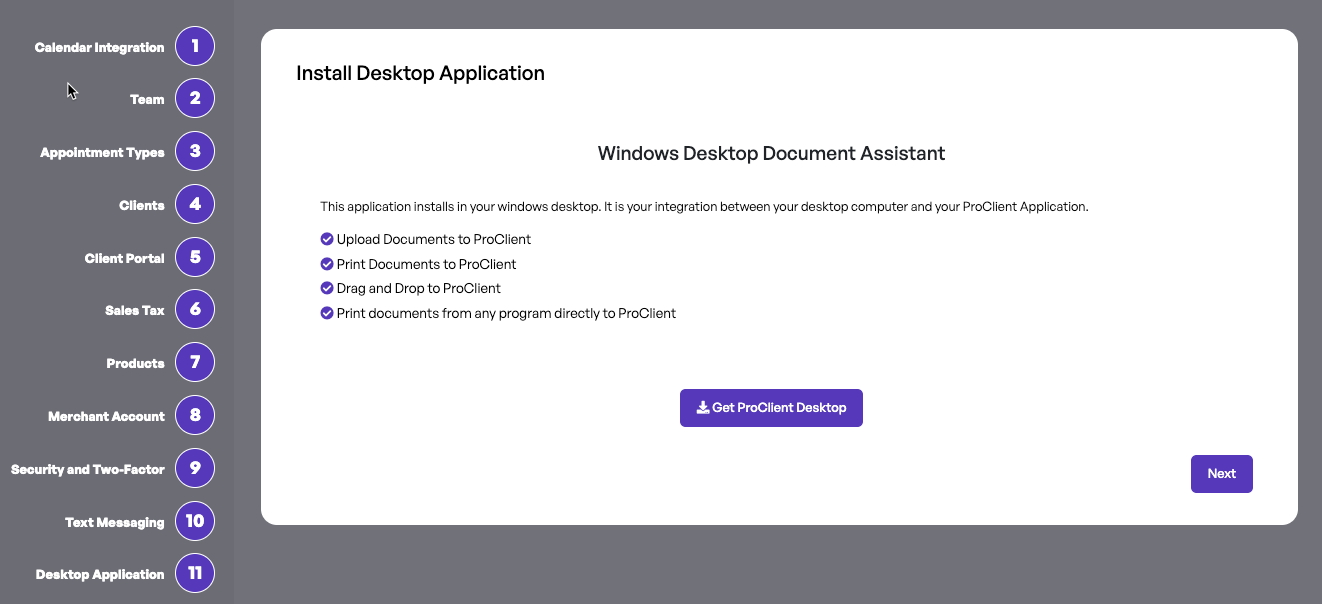Screen dimensions: 1322x604
Task: Go to step 1 circle, Calendar Integration
Action: point(195,46)
